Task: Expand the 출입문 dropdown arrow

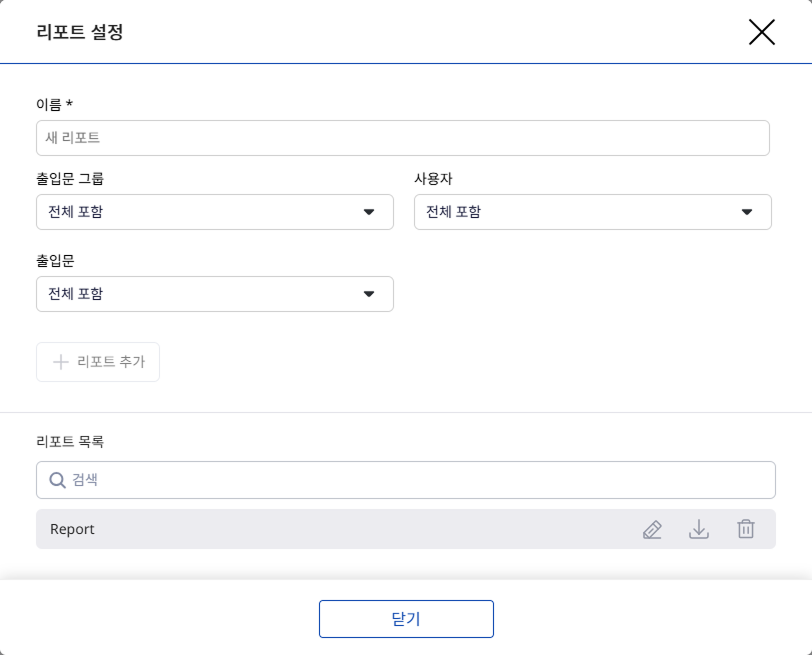Action: (369, 294)
